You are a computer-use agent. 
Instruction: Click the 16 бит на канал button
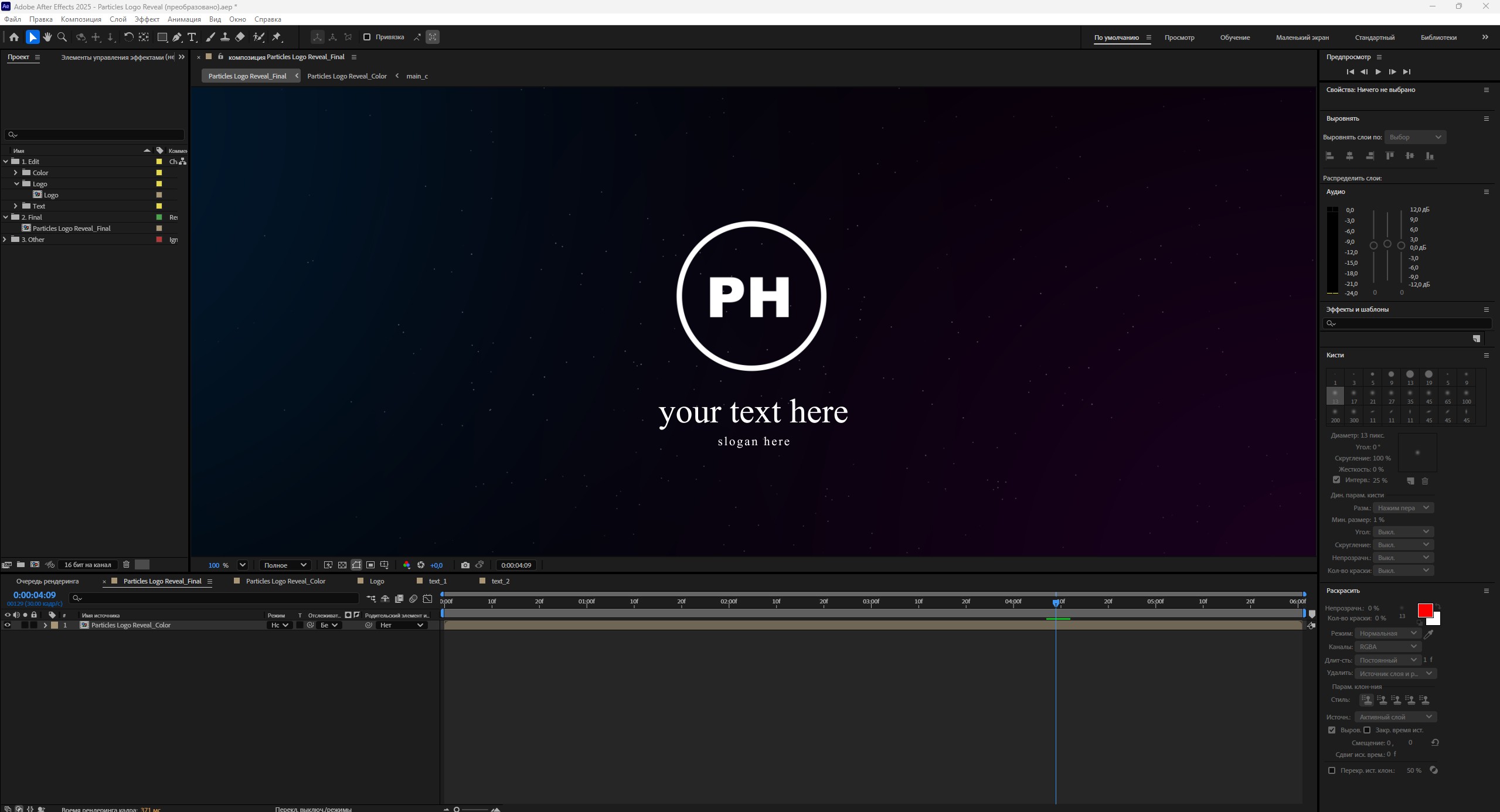click(87, 565)
